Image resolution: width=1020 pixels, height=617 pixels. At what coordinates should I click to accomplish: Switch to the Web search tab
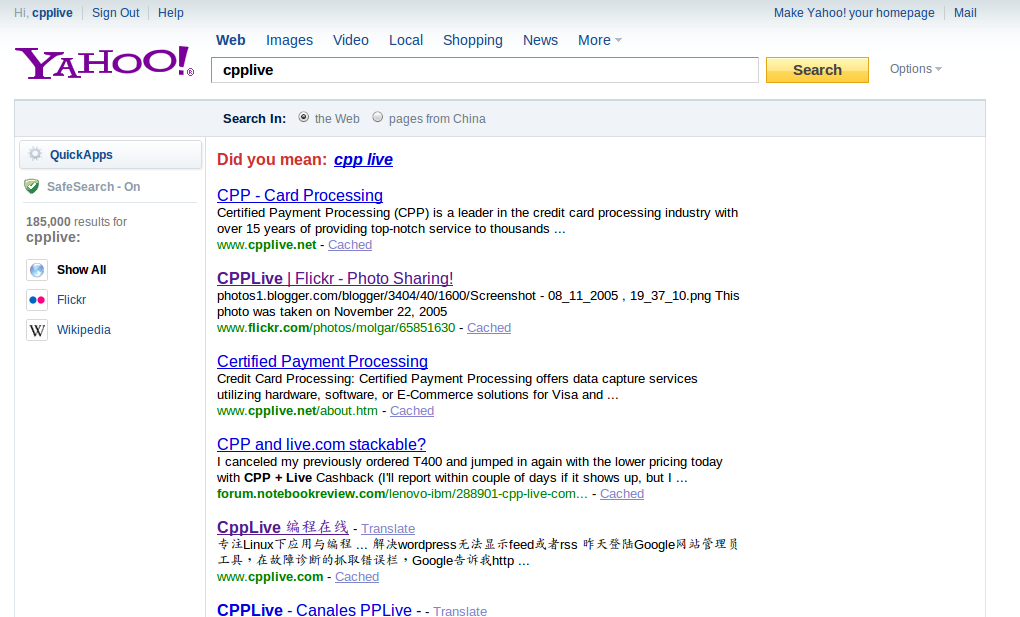pos(230,40)
